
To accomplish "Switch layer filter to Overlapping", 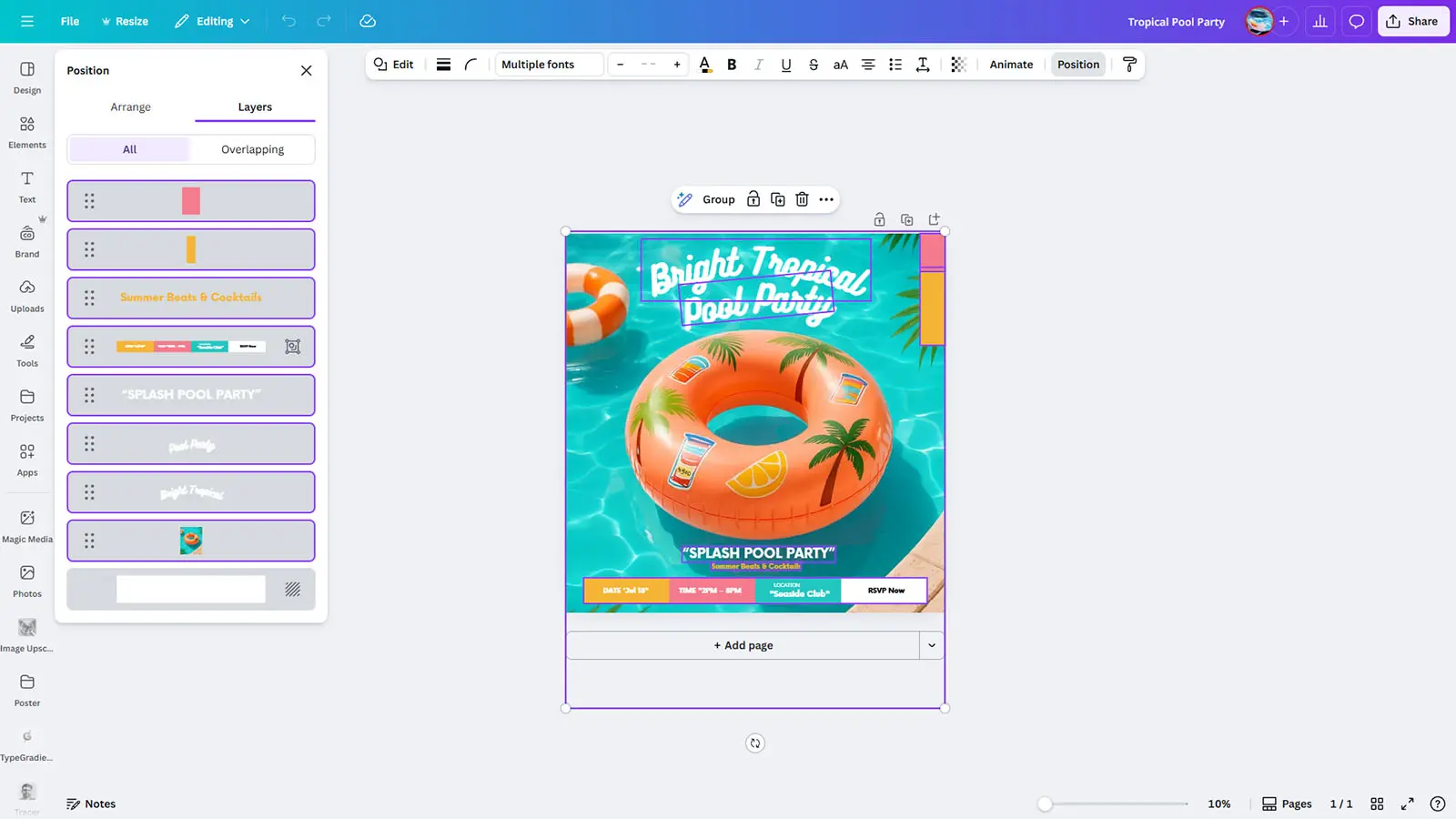I will 252,149.
